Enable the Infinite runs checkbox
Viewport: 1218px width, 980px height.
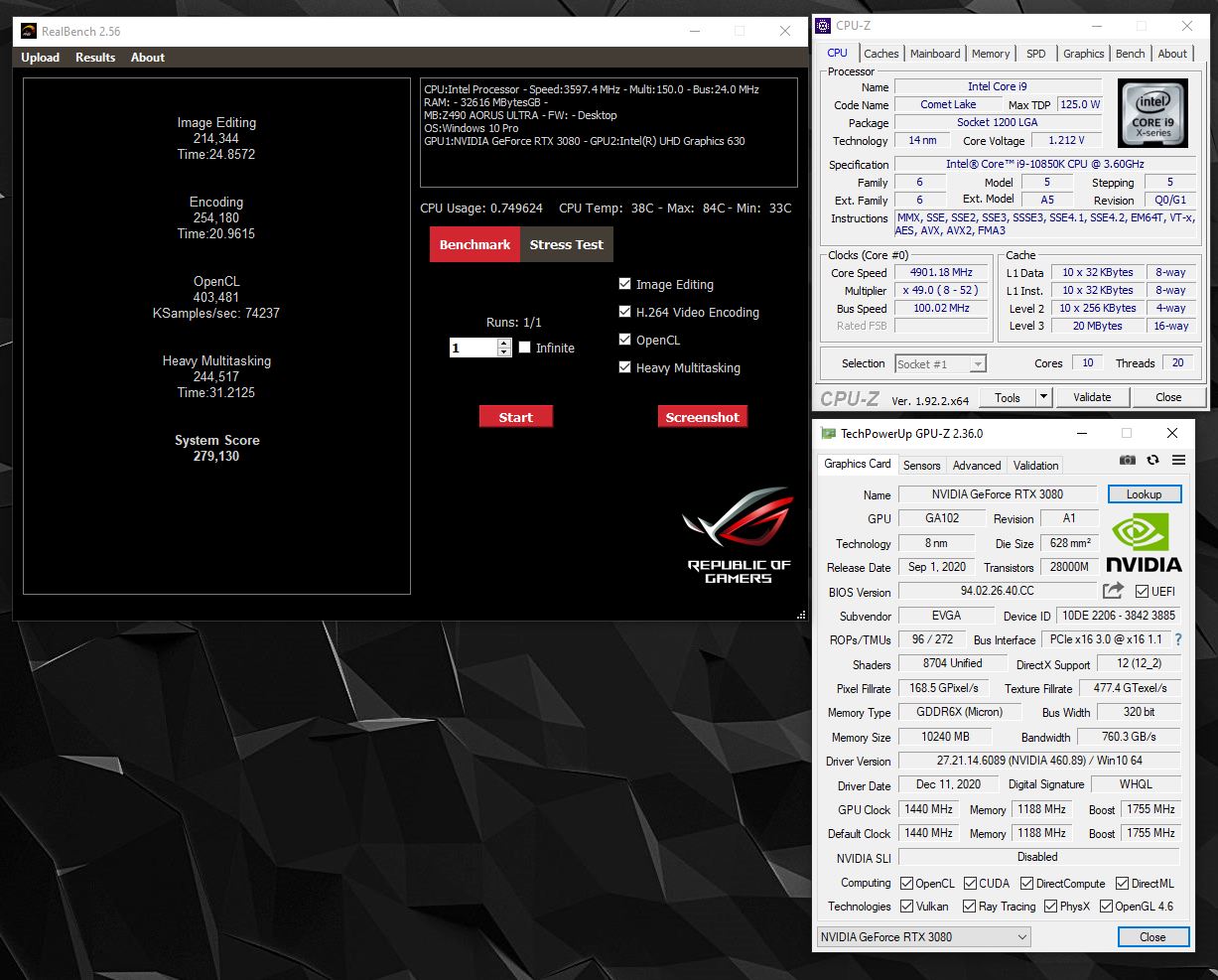525,348
